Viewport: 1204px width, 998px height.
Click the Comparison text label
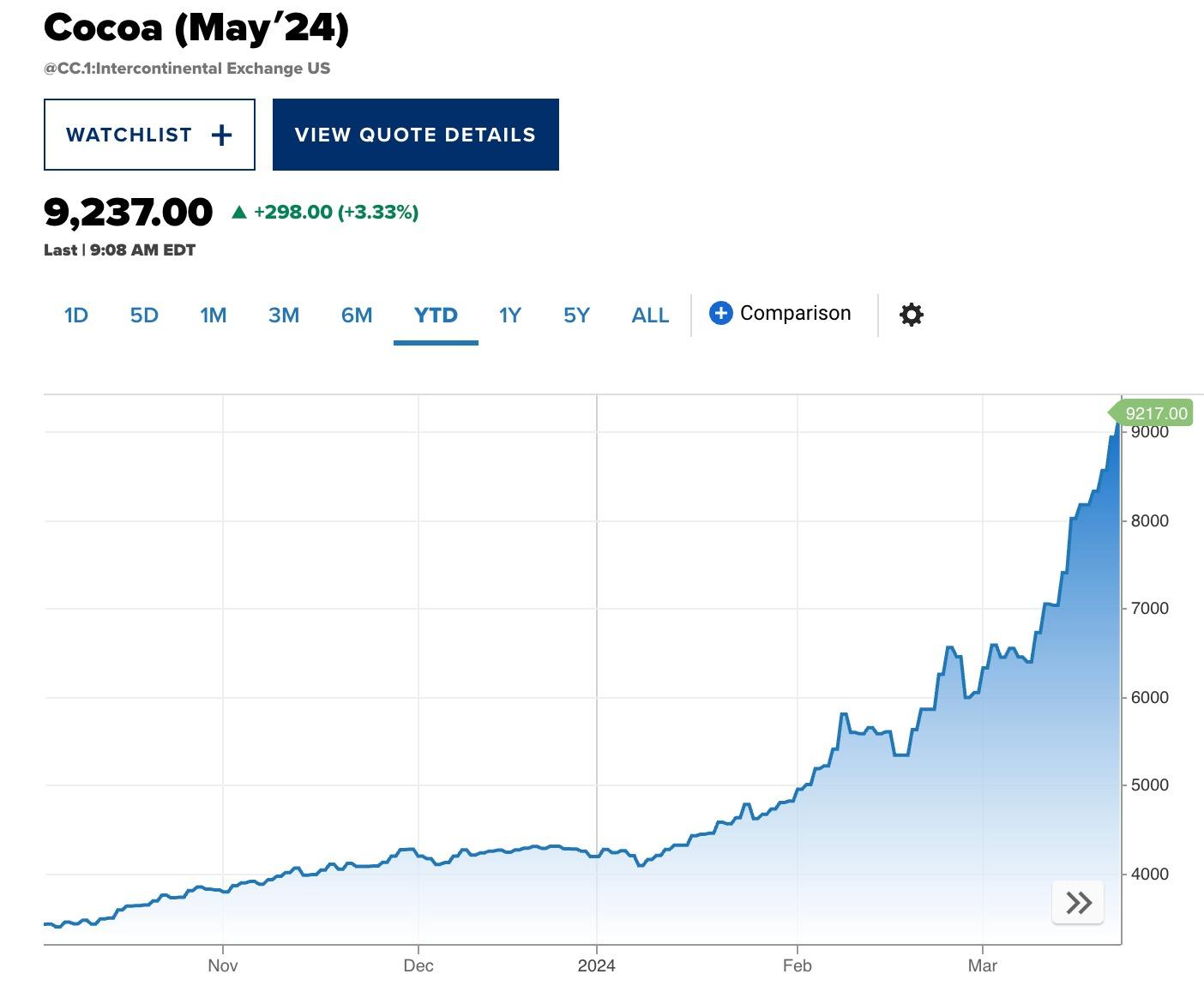[795, 314]
